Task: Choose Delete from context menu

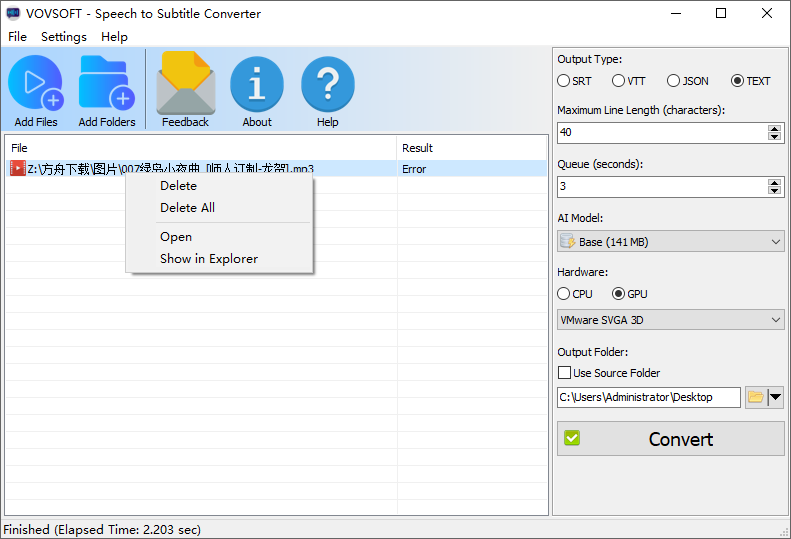Action: [219, 186]
